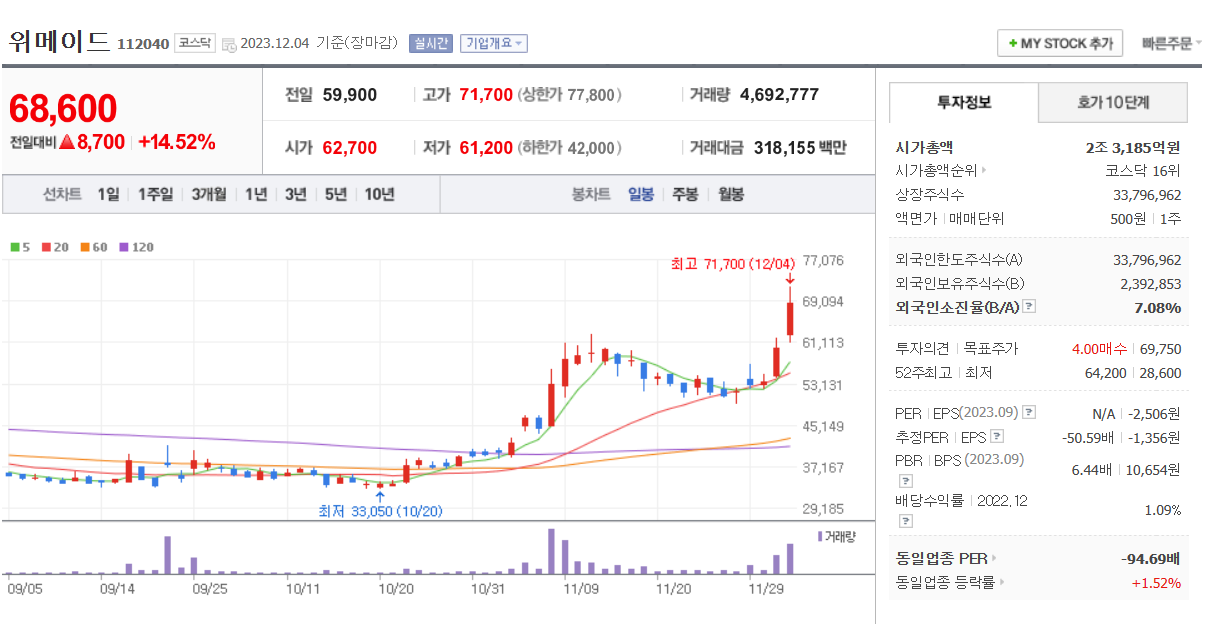This screenshot has height=624, width=1205.
Task: Click the 코스닥 market badge
Action: pos(194,43)
